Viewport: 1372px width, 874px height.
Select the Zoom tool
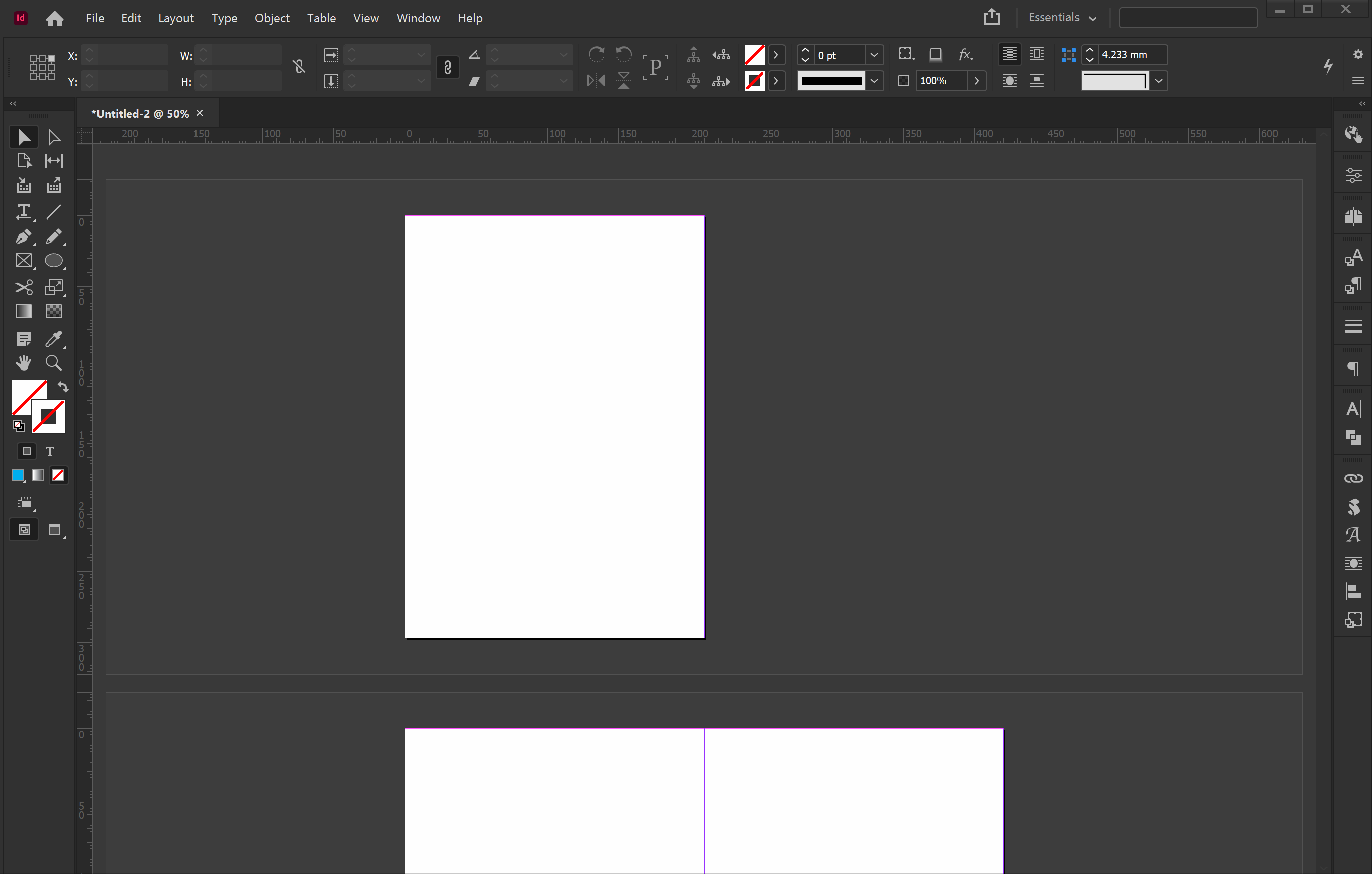tap(54, 363)
